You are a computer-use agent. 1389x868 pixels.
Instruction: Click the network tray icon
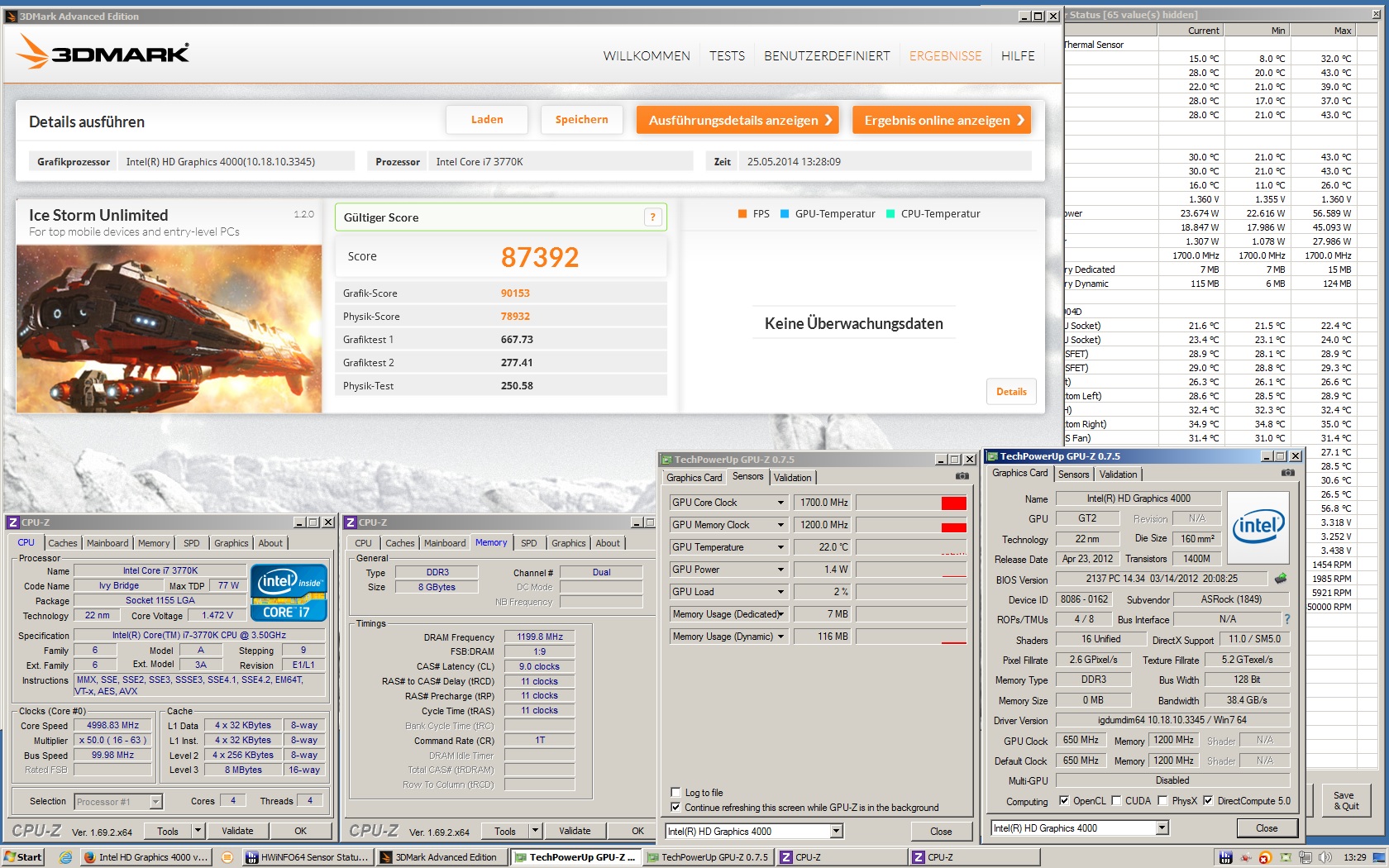click(1305, 857)
